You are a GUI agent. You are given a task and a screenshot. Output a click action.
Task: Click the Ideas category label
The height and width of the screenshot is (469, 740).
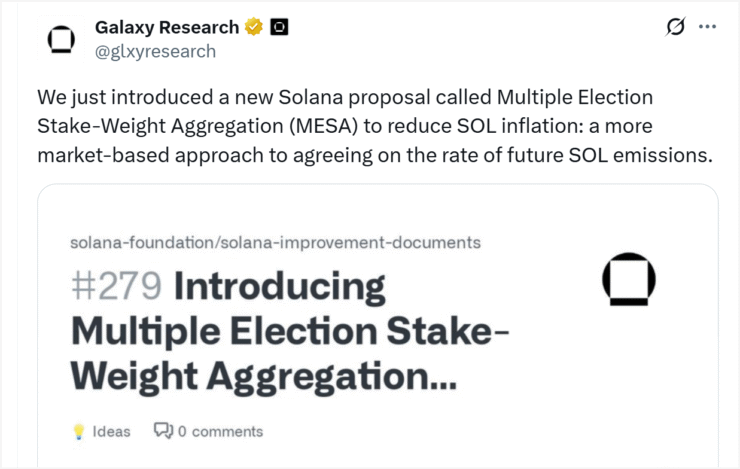111,431
